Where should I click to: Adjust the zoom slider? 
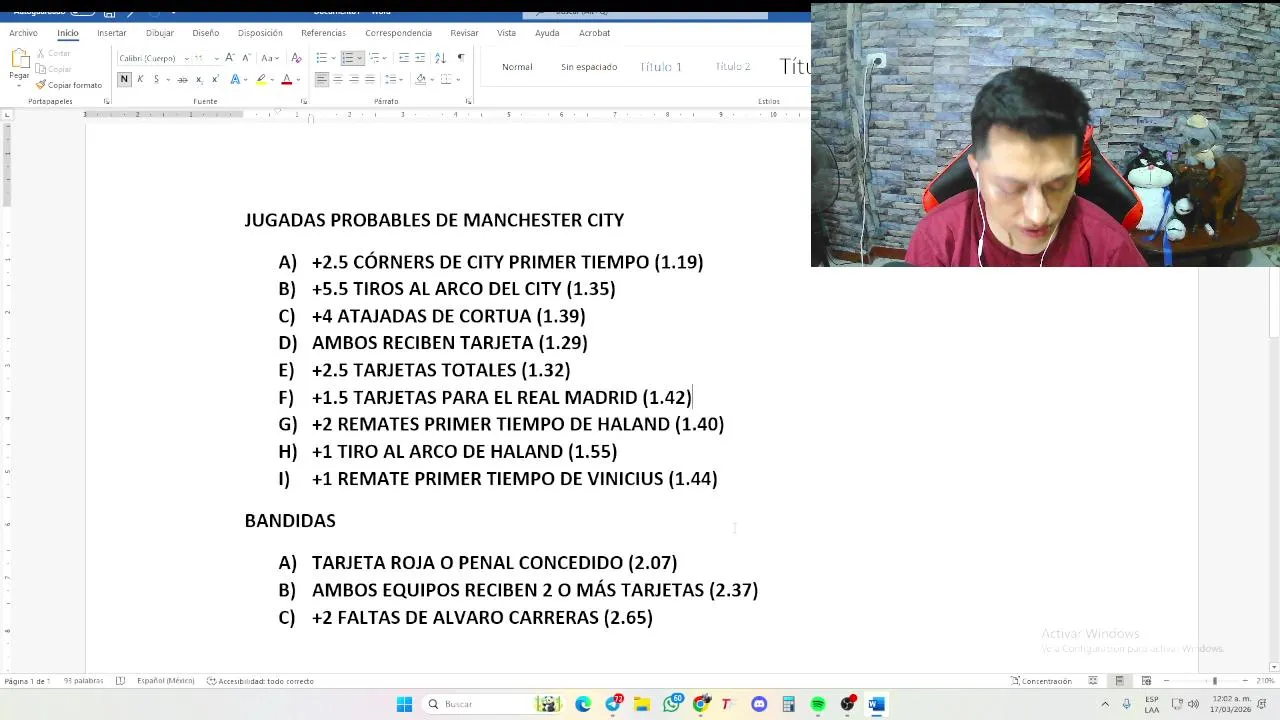[1214, 681]
